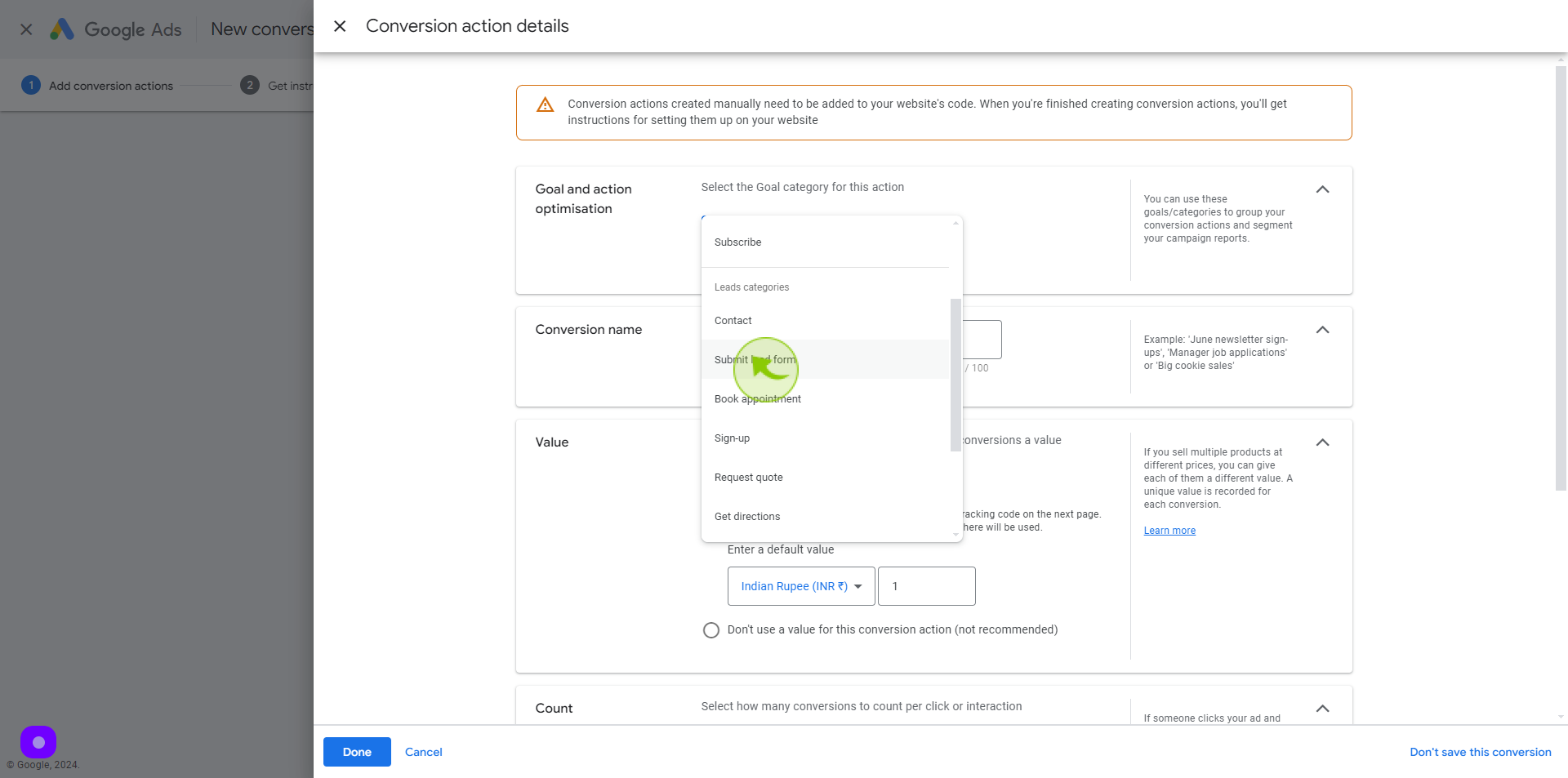
Task: Open the Indian Rupee currency dropdown
Action: point(801,586)
